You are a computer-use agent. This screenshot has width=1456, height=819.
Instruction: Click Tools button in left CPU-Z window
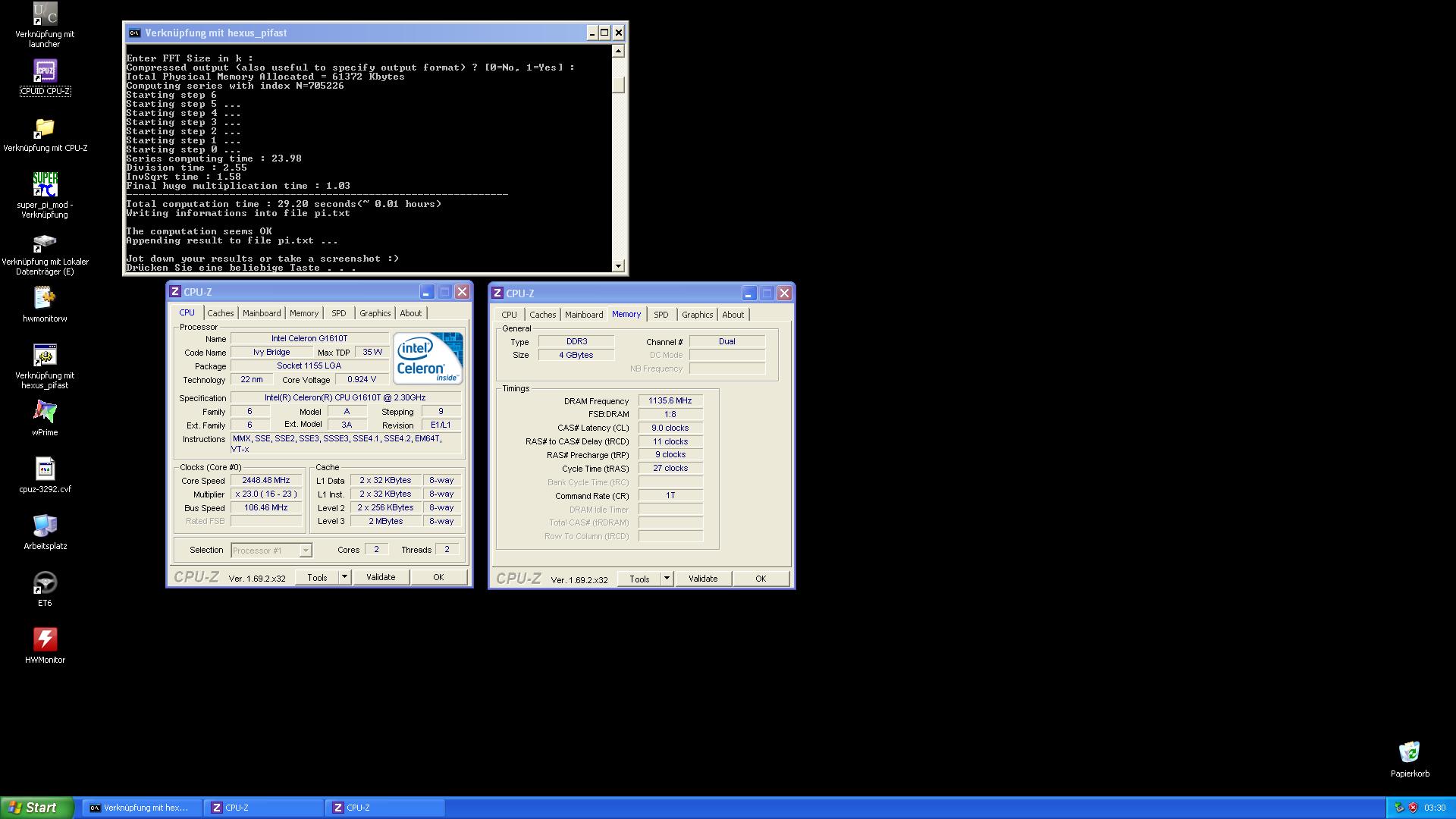[317, 577]
